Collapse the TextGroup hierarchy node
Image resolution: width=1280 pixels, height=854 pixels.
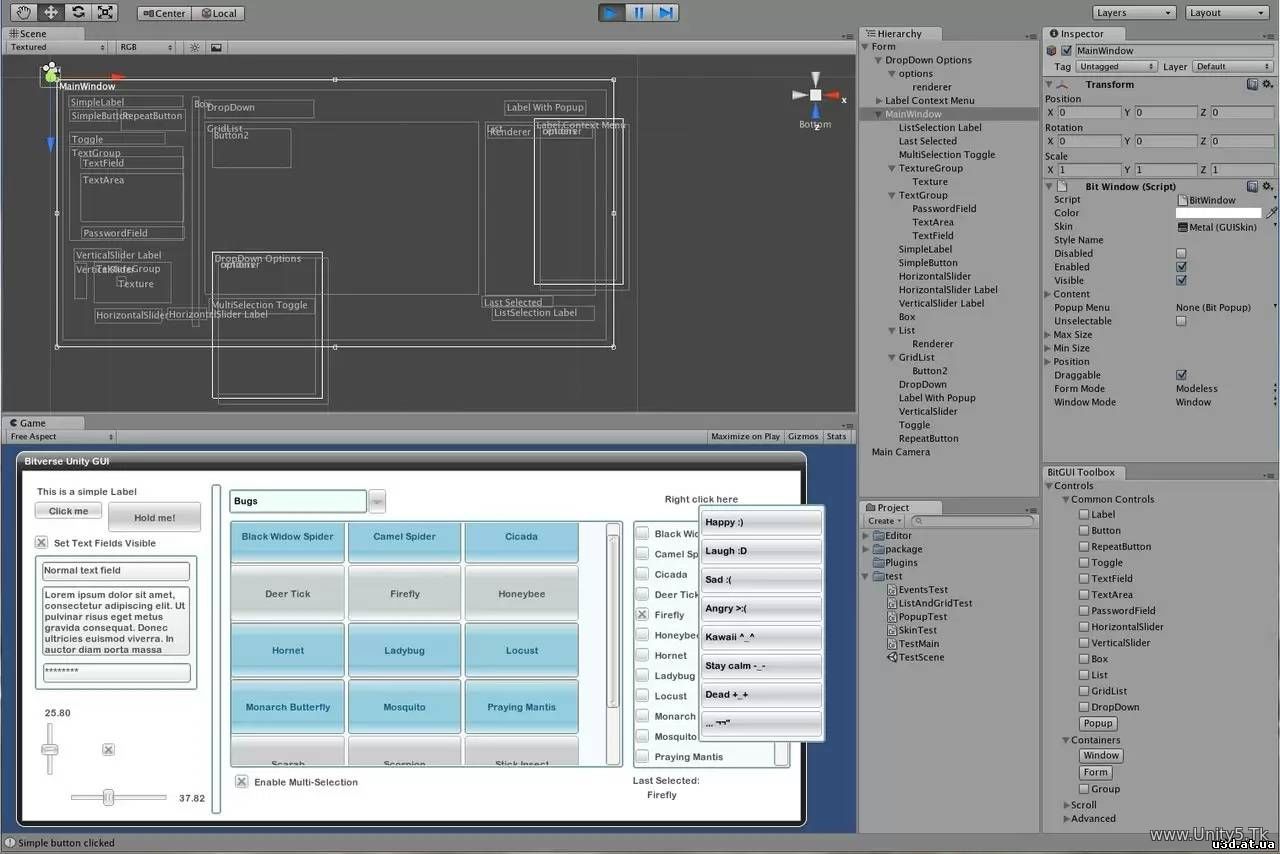(891, 195)
